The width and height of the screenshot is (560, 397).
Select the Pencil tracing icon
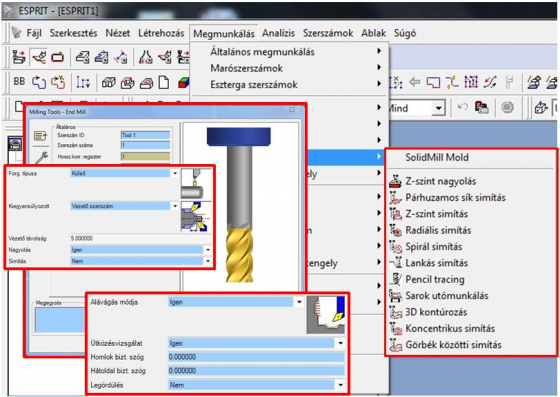[395, 279]
